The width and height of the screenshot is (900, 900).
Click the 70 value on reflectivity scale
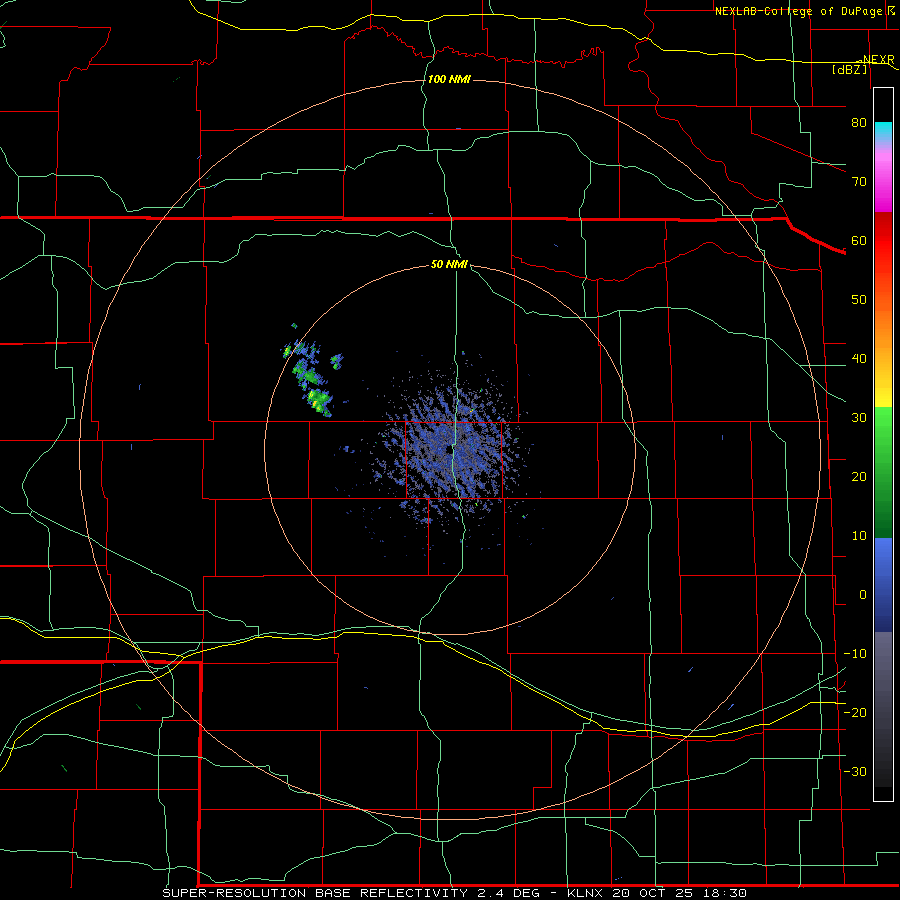(x=859, y=182)
